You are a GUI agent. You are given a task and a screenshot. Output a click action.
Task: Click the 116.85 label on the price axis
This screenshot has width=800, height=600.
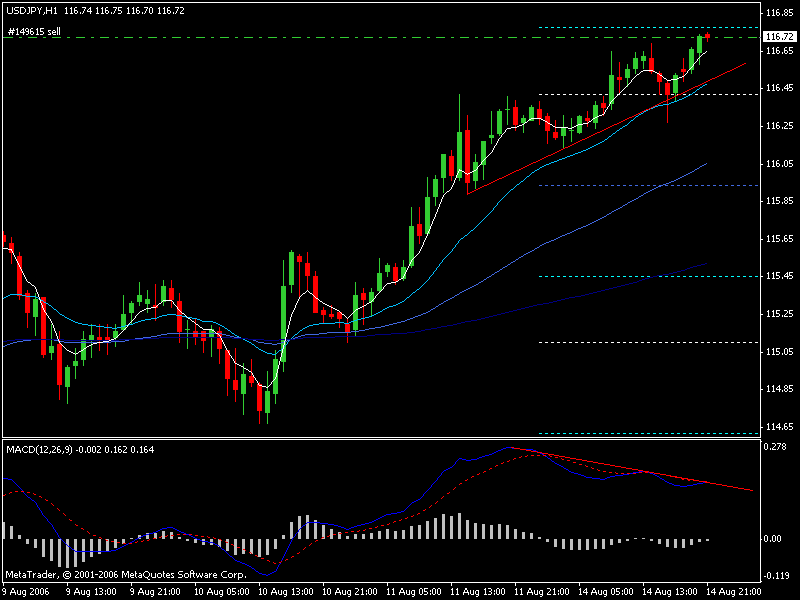[x=777, y=13]
